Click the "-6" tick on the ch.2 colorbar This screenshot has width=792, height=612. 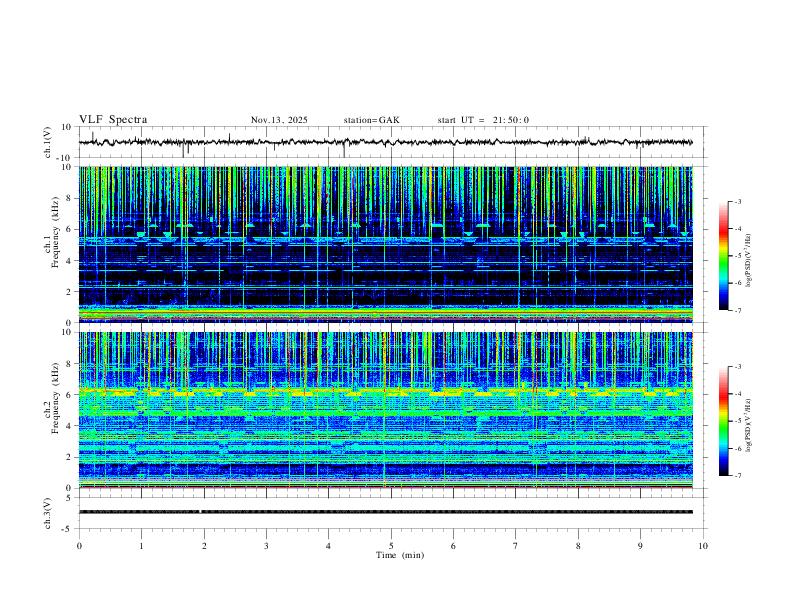click(738, 448)
